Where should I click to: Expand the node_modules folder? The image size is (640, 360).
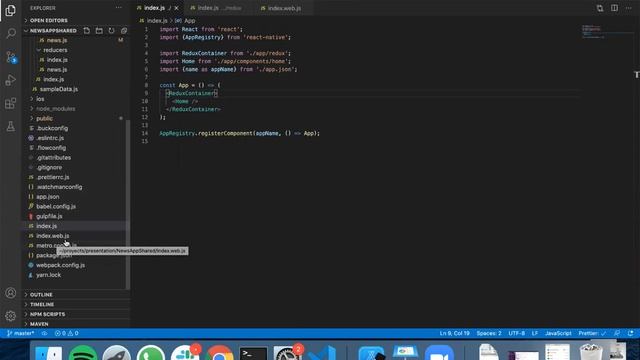56,109
